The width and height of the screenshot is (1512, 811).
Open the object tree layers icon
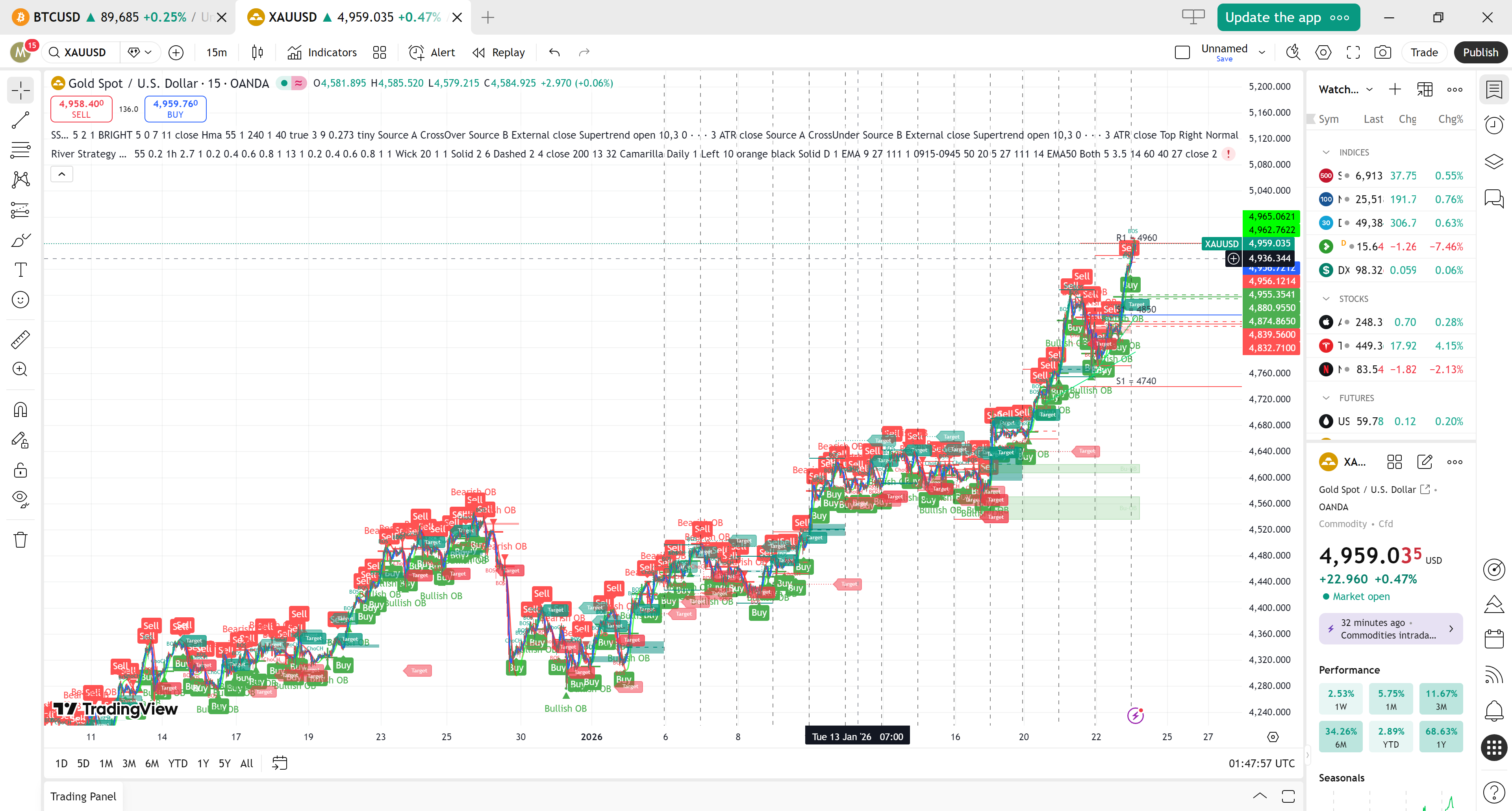coord(1494,161)
